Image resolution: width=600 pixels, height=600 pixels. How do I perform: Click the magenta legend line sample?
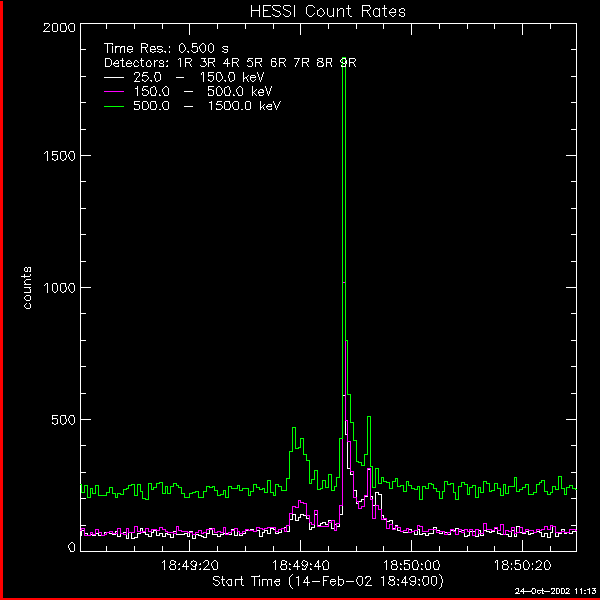pos(114,92)
